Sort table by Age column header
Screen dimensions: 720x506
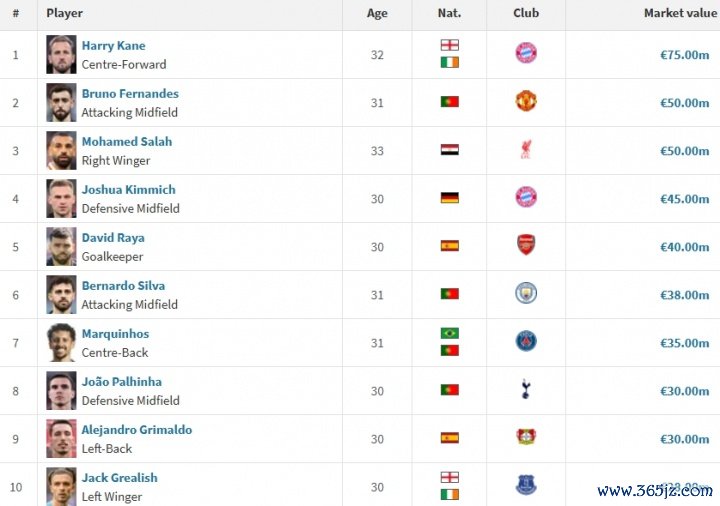(377, 13)
